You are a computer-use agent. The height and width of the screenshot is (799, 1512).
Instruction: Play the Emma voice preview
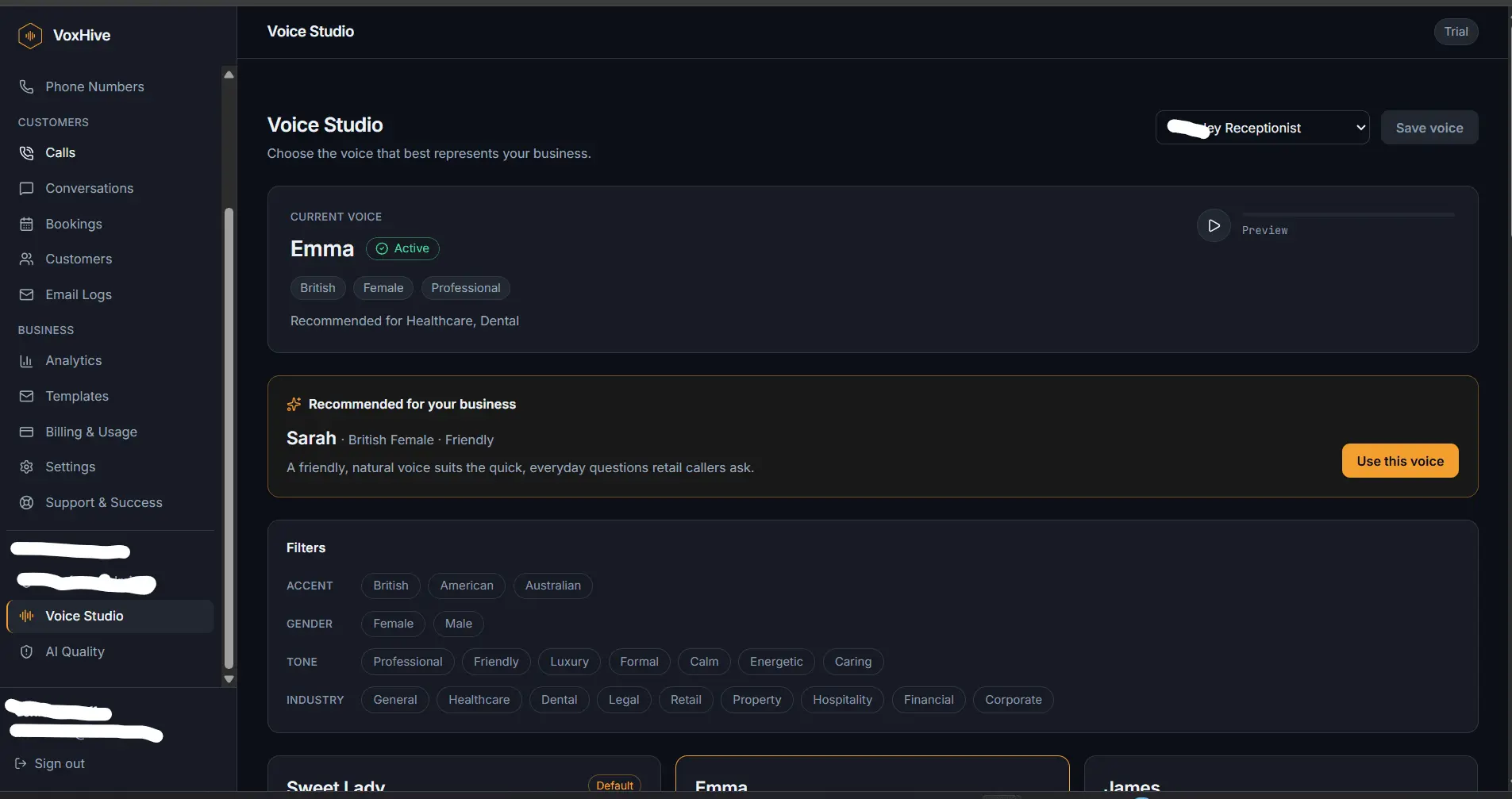[x=1214, y=225]
